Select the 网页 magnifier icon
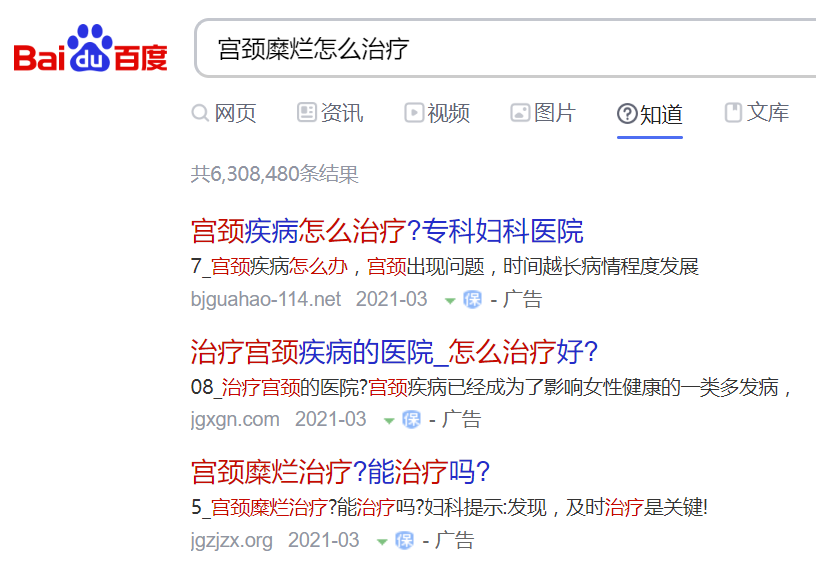816x564 pixels. 200,113
